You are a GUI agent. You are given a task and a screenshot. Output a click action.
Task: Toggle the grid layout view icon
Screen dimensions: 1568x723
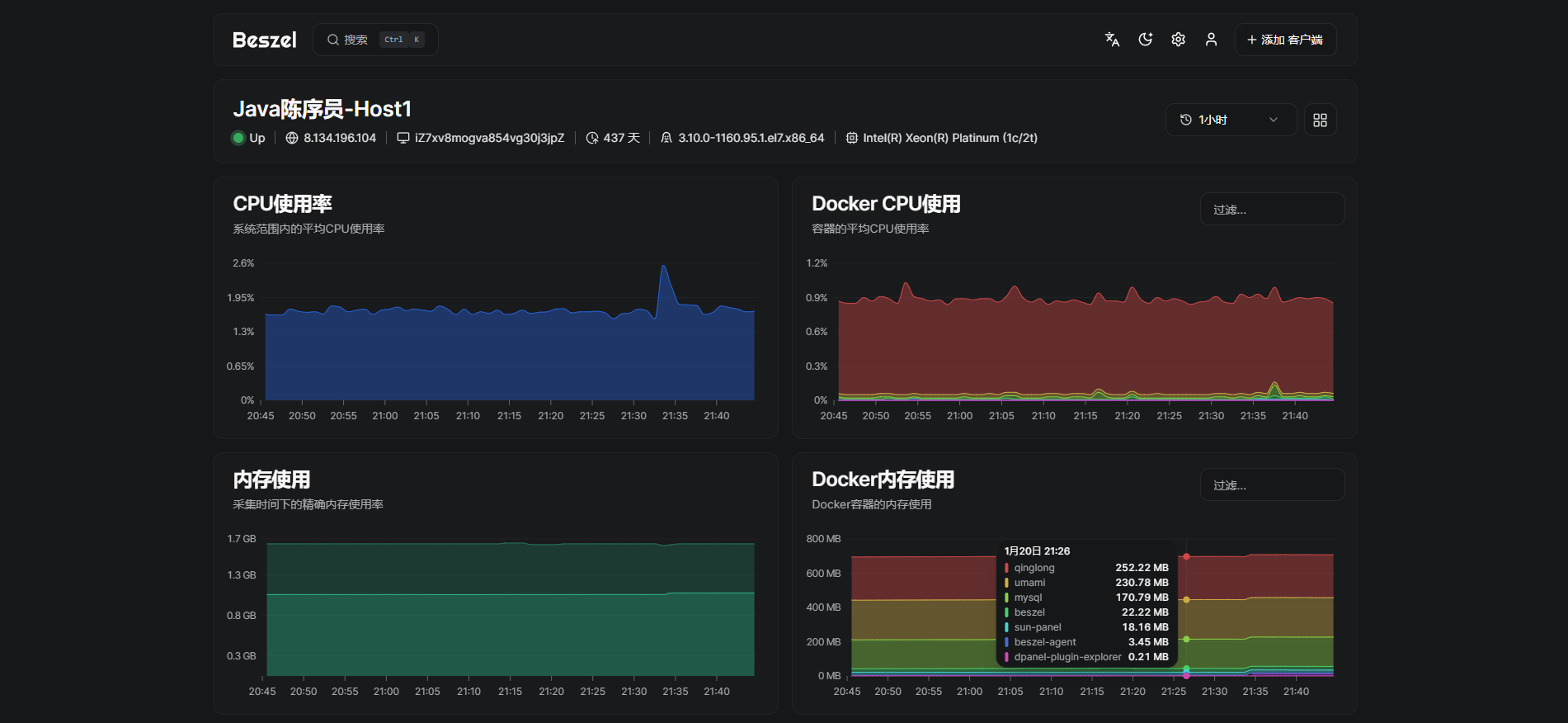pyautogui.click(x=1320, y=120)
